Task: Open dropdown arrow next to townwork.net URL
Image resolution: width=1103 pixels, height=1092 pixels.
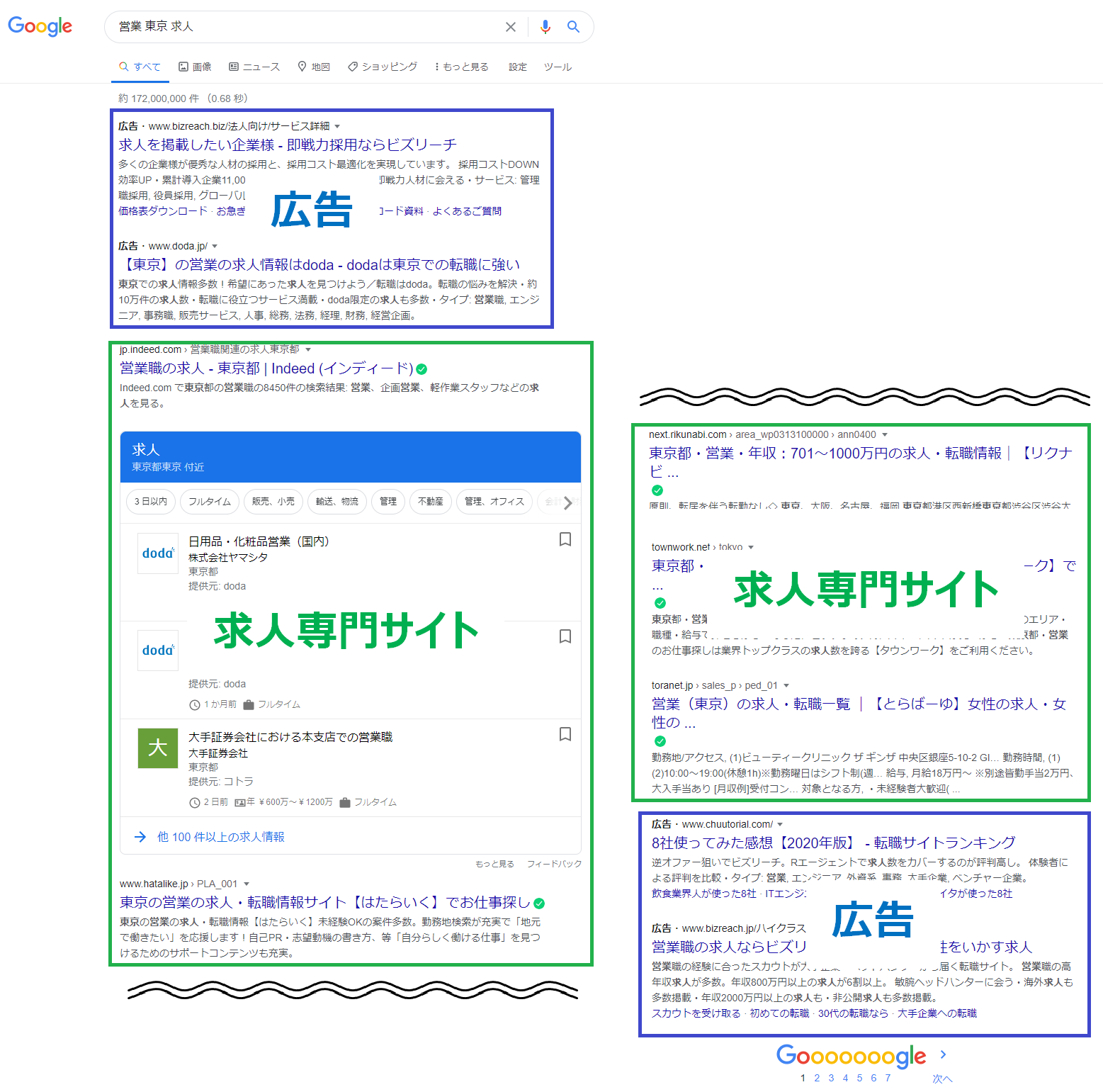Action: tap(751, 547)
